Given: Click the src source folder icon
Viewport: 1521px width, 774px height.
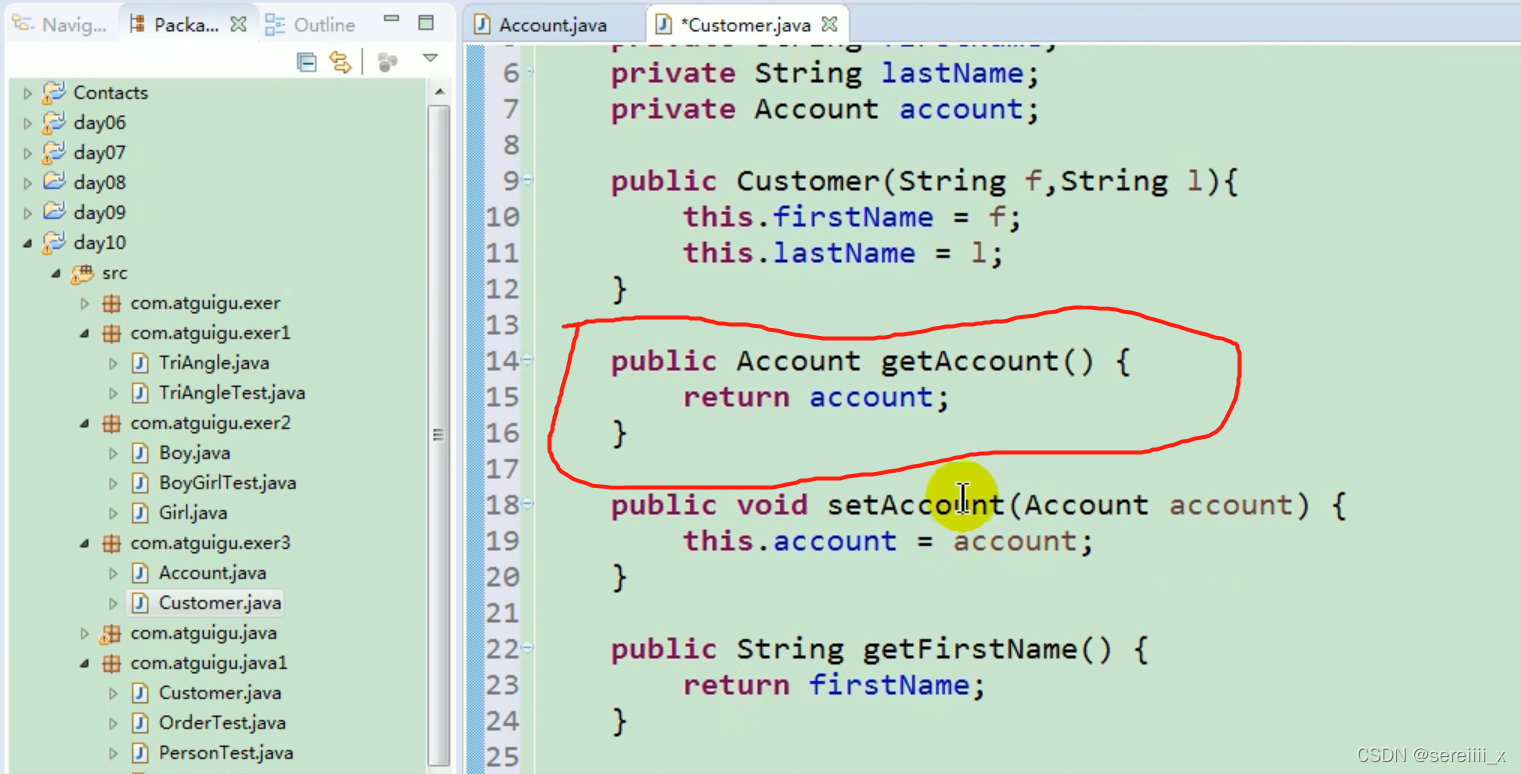Looking at the screenshot, I should (x=82, y=273).
